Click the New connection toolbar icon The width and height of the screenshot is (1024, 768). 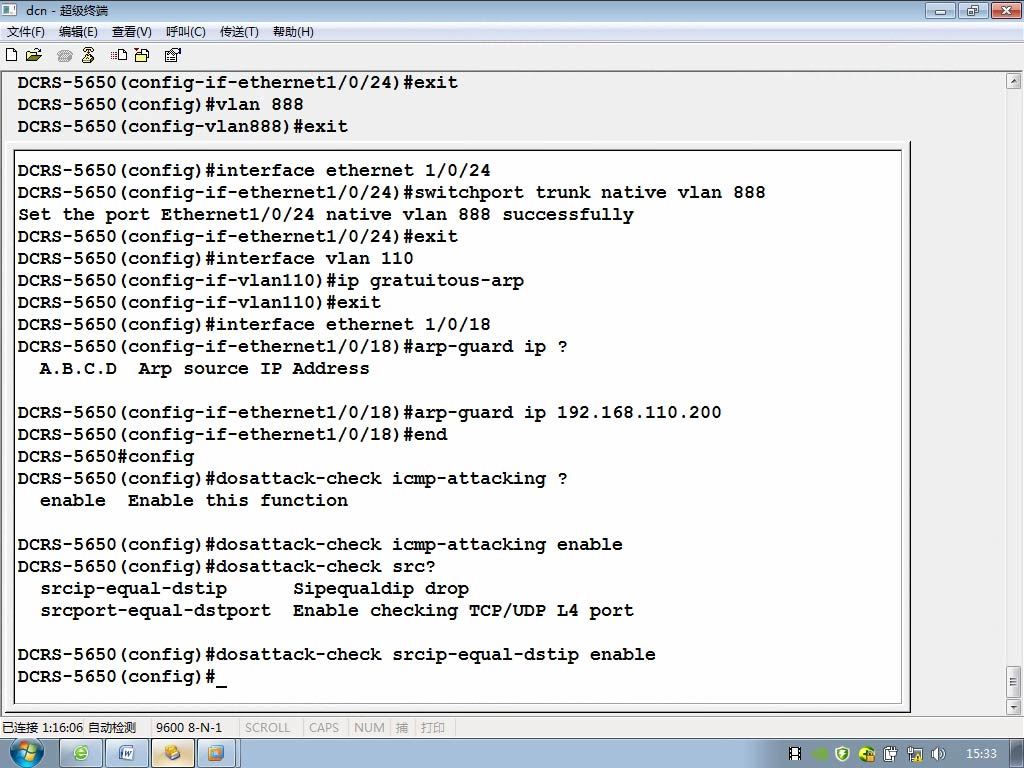11,55
